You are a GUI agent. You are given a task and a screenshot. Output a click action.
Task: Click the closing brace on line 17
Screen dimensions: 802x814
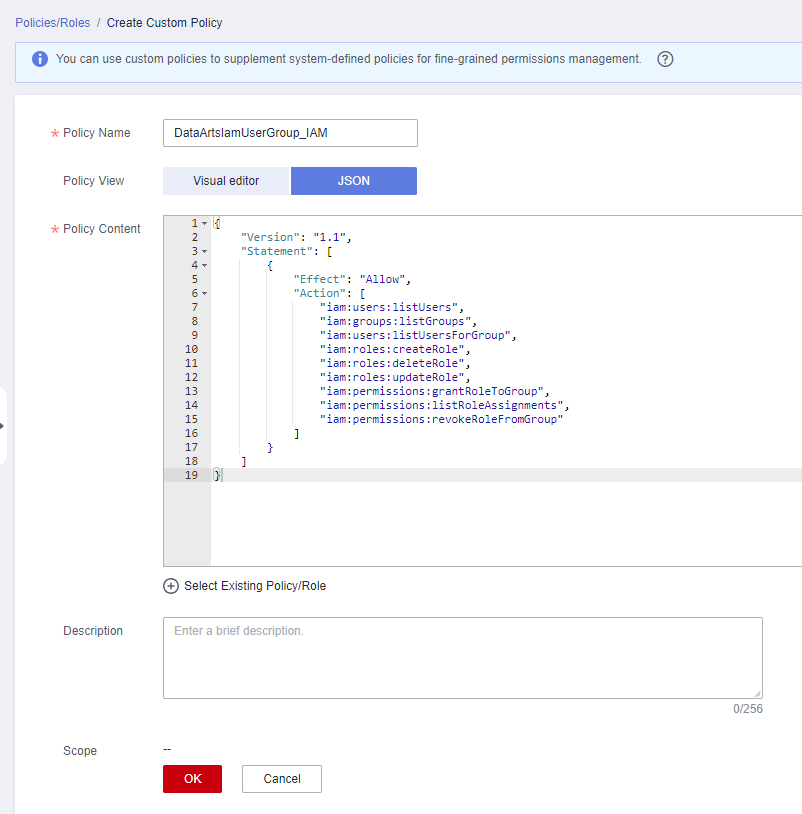270,447
